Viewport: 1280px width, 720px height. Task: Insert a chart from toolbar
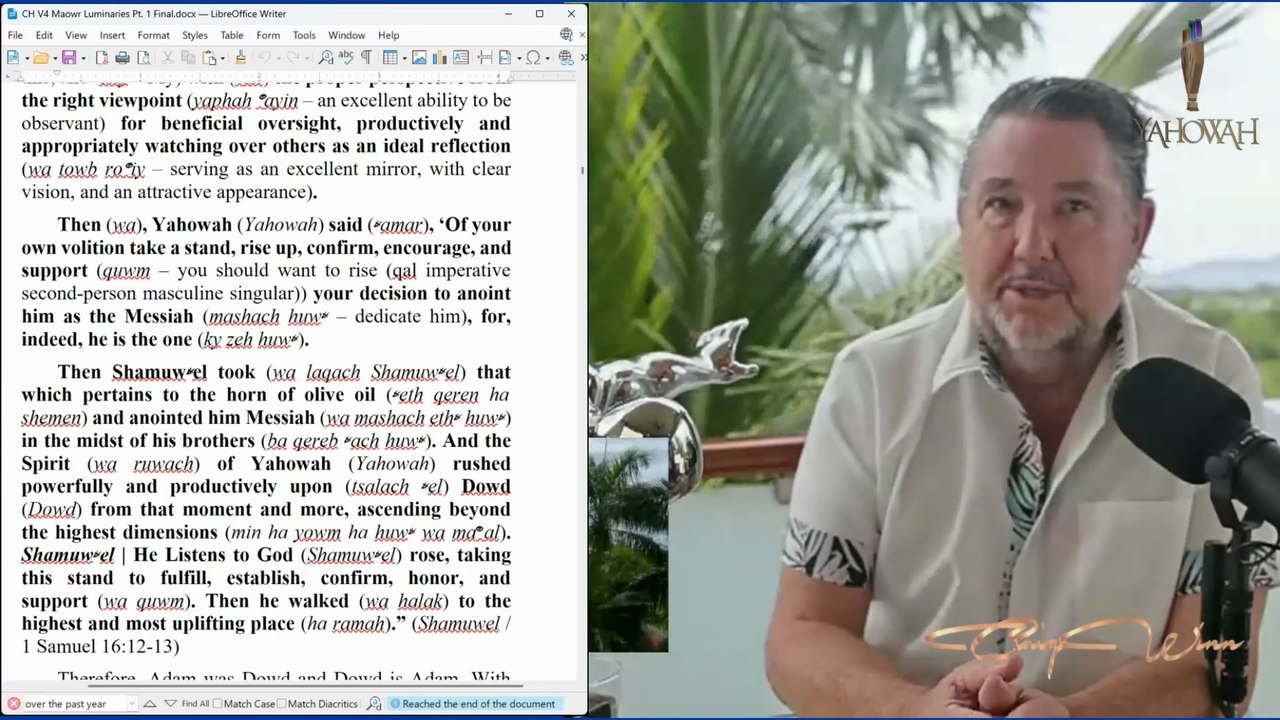point(439,58)
